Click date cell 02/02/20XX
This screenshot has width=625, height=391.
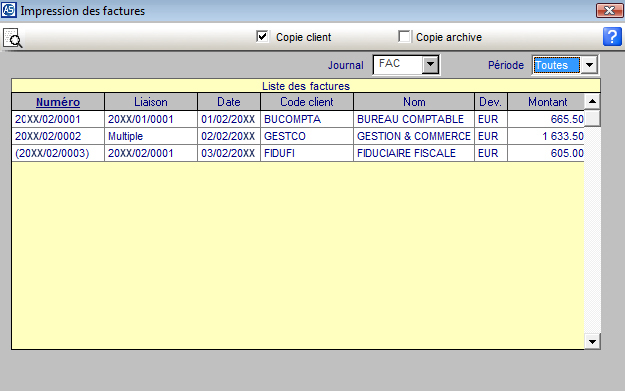point(229,136)
